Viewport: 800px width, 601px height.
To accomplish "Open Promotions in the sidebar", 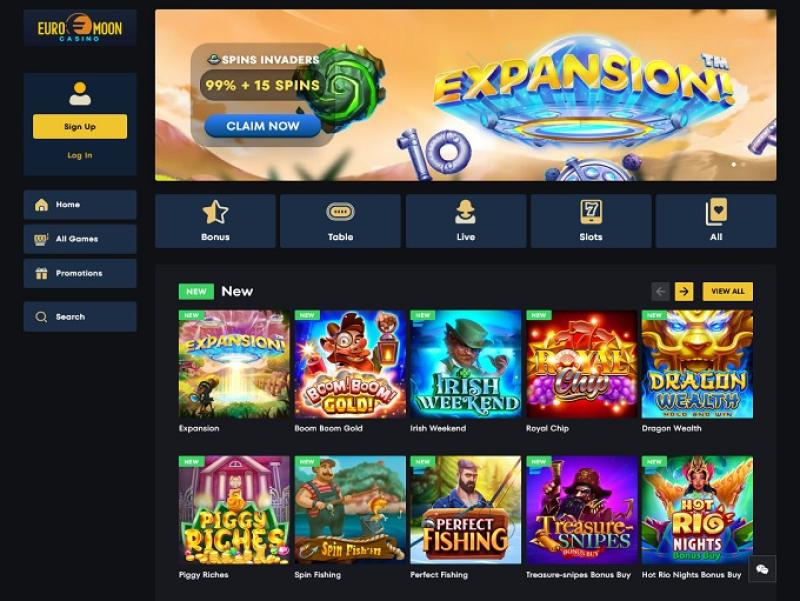I will click(80, 273).
